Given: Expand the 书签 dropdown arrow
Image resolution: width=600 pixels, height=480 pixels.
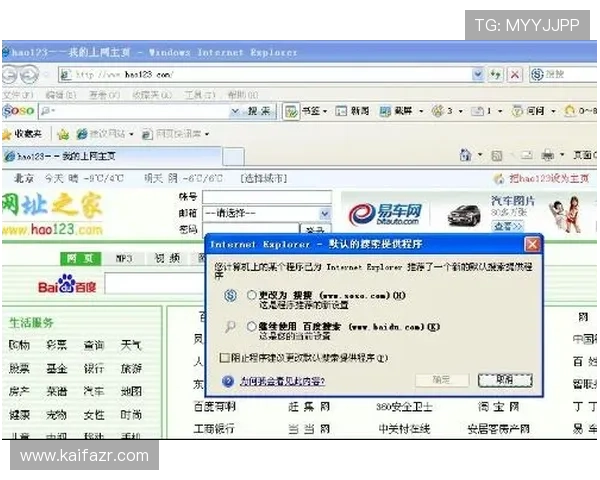Looking at the screenshot, I should (325, 112).
